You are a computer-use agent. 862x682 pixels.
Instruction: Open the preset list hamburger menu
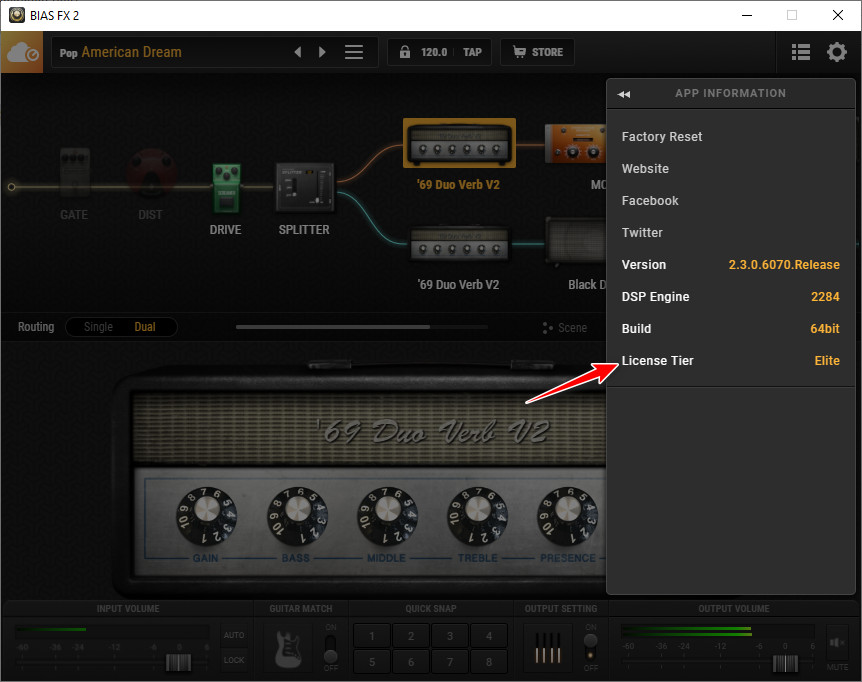tap(353, 52)
